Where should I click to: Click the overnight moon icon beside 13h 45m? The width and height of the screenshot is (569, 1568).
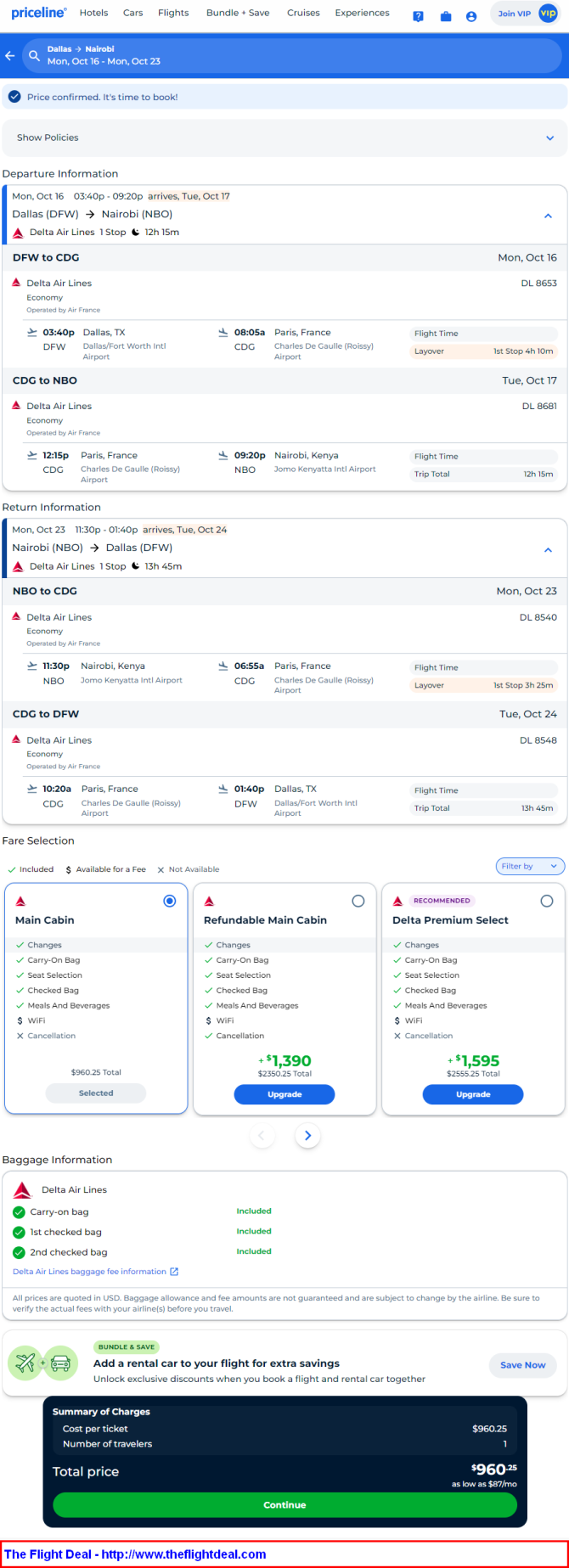pos(135,566)
